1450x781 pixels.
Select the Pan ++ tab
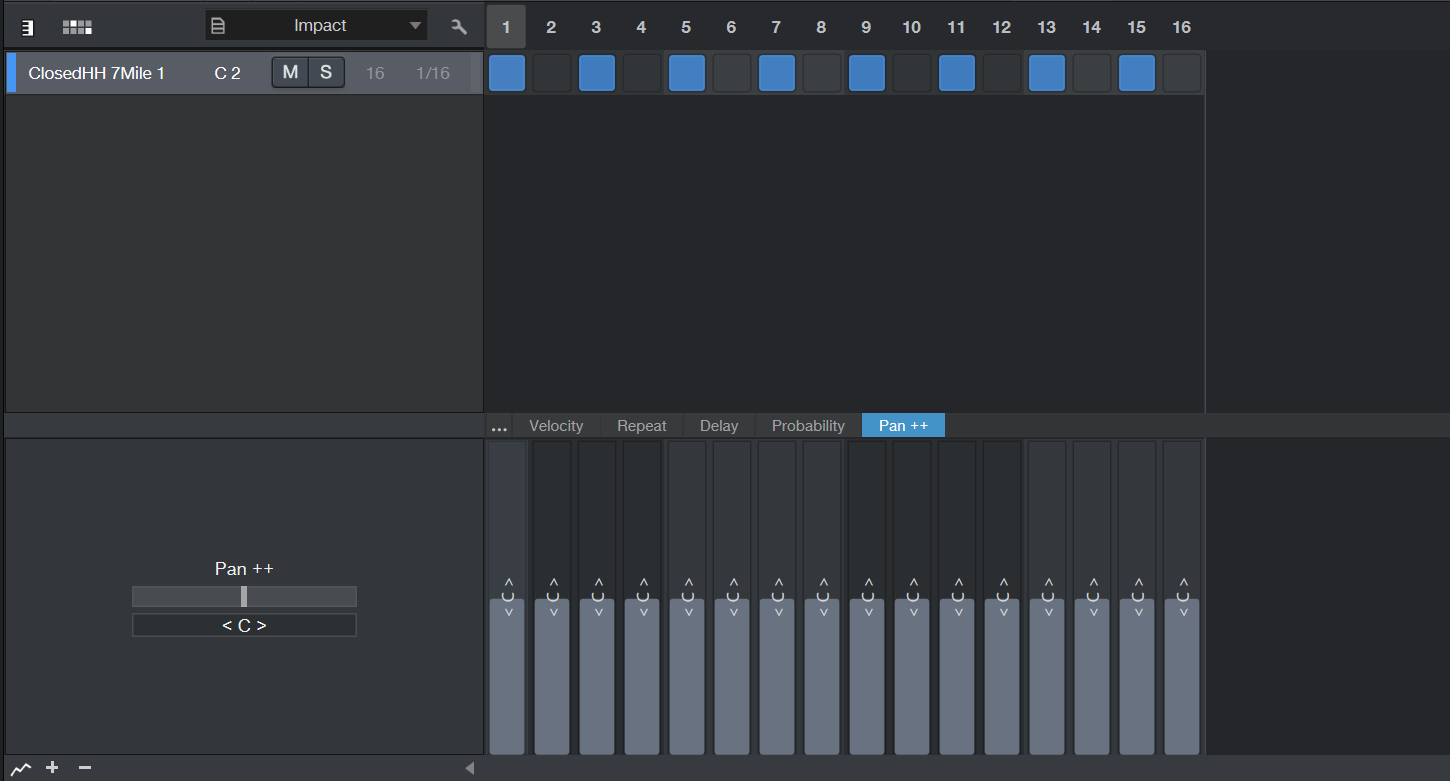pos(903,426)
